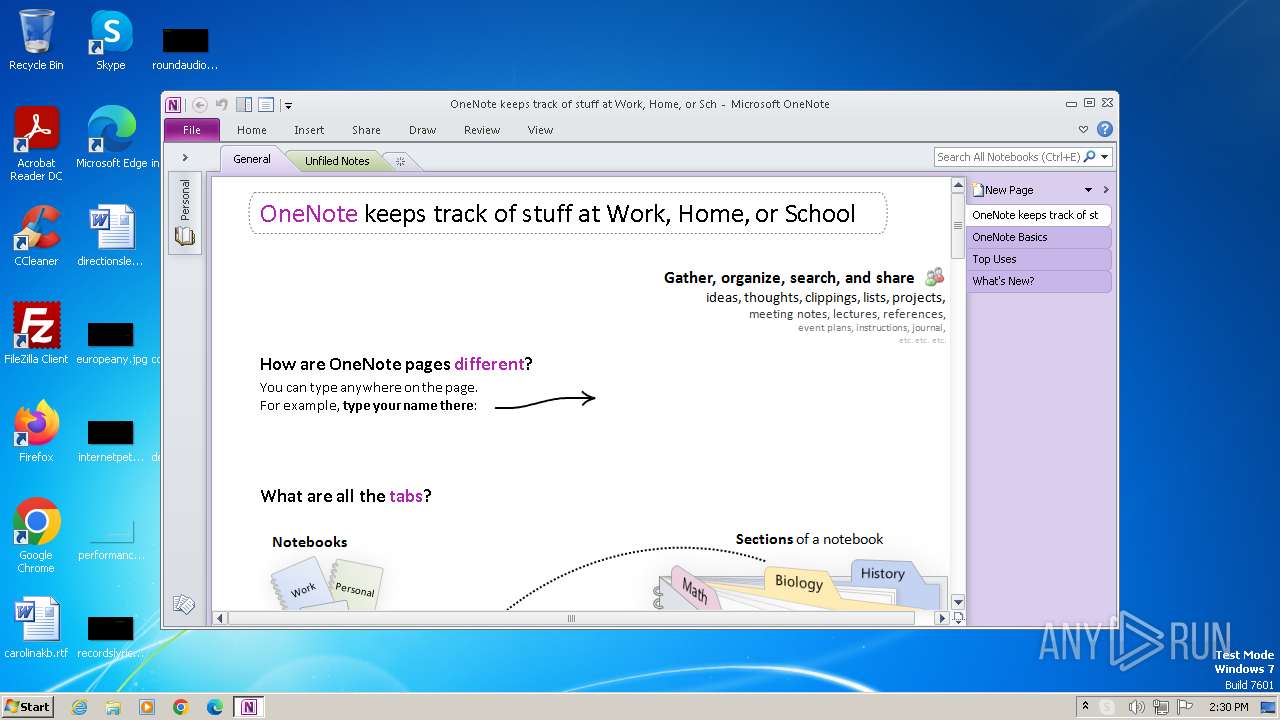This screenshot has height=720, width=1280.
Task: Open the Review ribbon tab
Action: click(x=482, y=130)
